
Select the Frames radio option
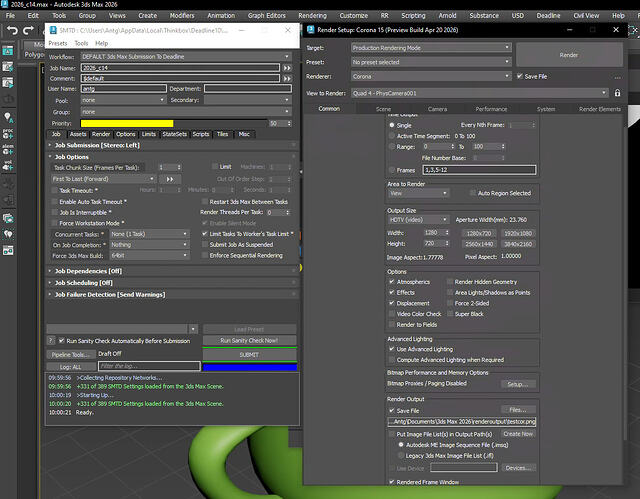coord(392,170)
